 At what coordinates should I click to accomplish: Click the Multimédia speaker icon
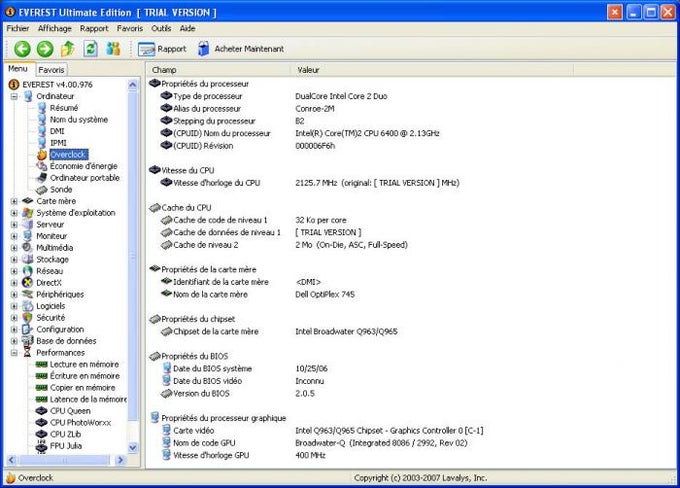tap(28, 247)
